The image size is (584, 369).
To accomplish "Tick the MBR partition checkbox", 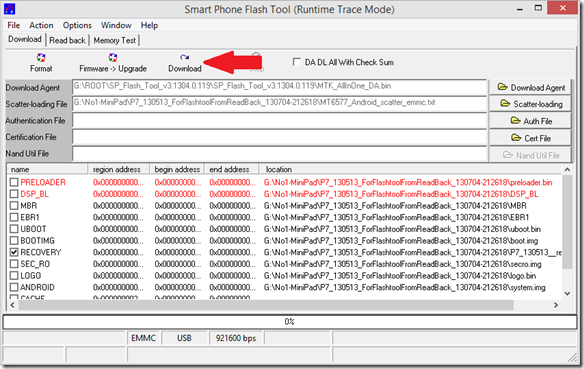I will [x=14, y=206].
